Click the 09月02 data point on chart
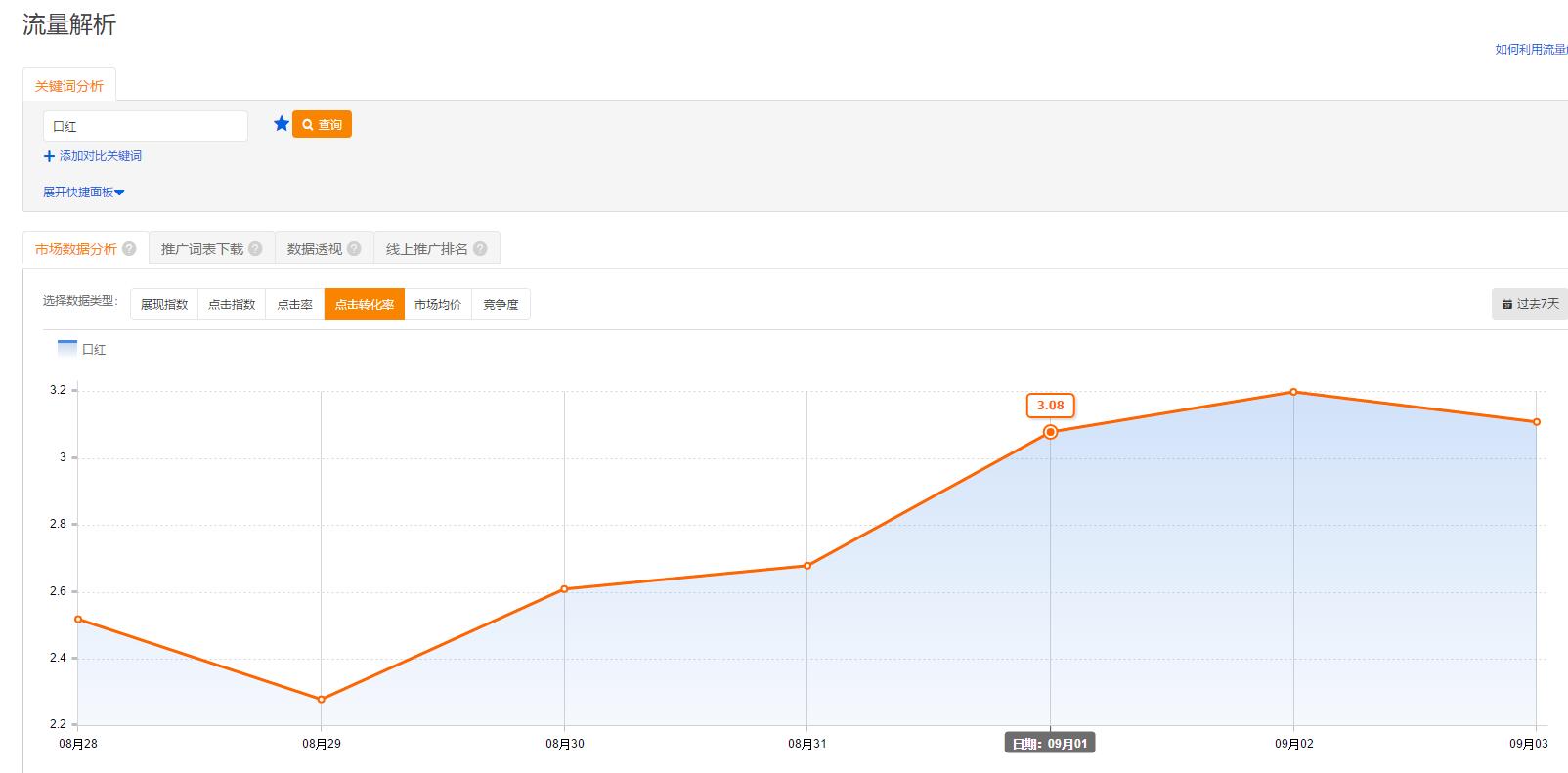 [1293, 392]
